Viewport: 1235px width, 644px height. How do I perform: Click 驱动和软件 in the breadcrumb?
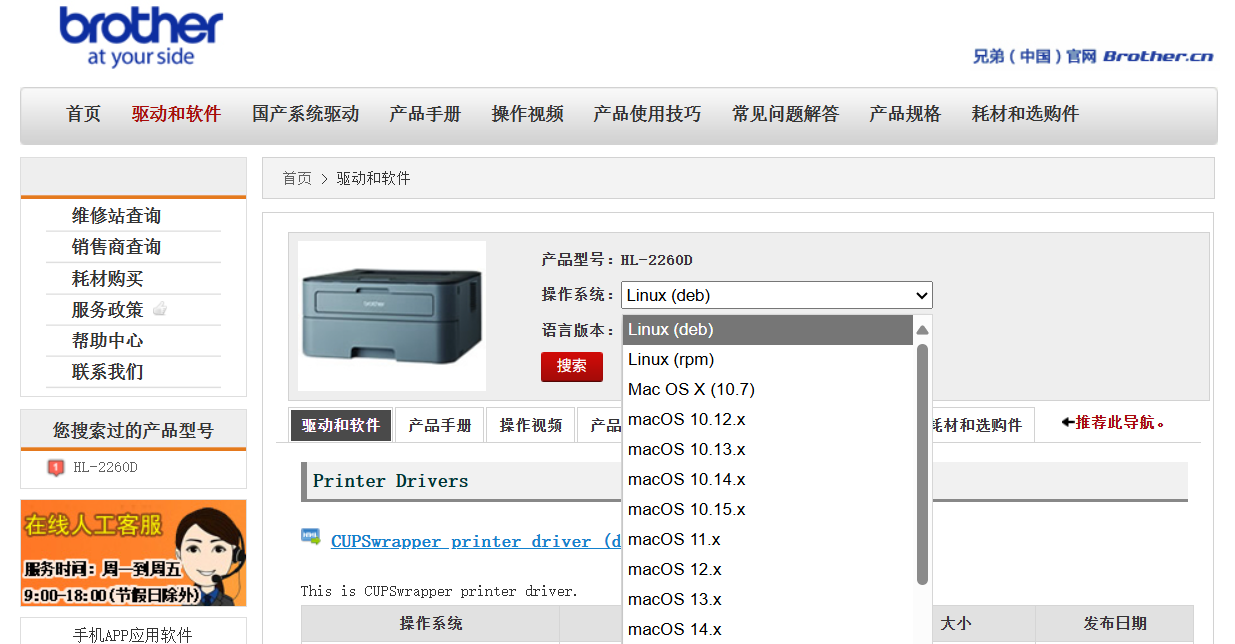[373, 178]
